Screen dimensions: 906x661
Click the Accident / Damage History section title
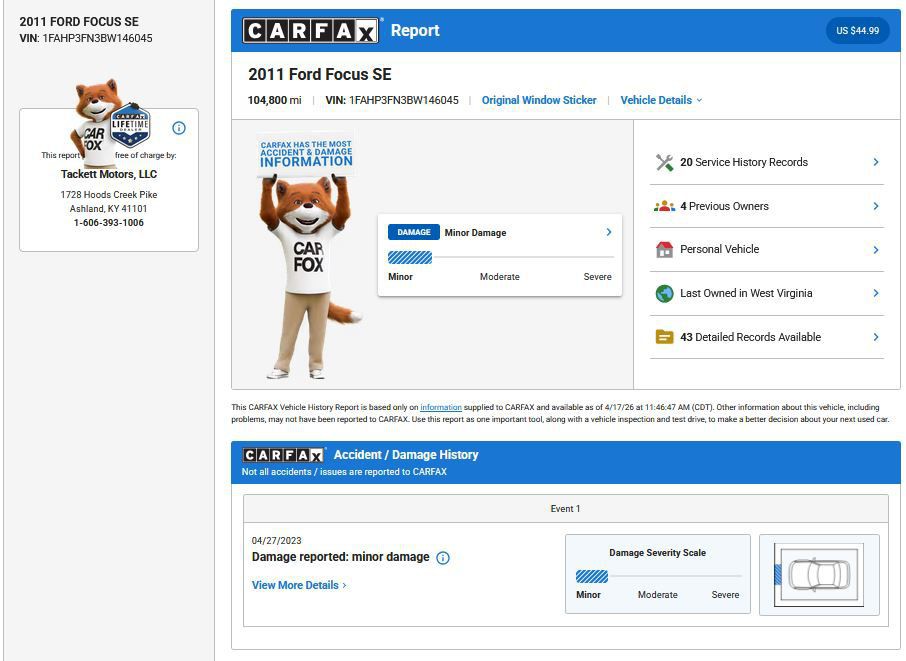pos(406,455)
